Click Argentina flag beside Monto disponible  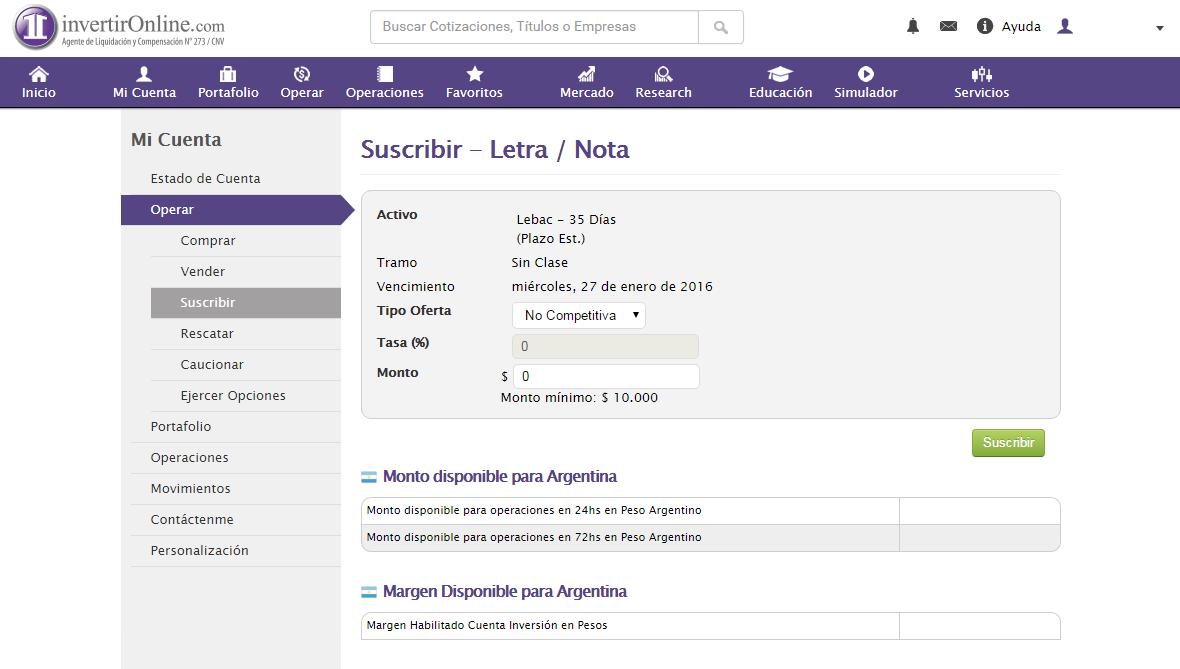369,477
